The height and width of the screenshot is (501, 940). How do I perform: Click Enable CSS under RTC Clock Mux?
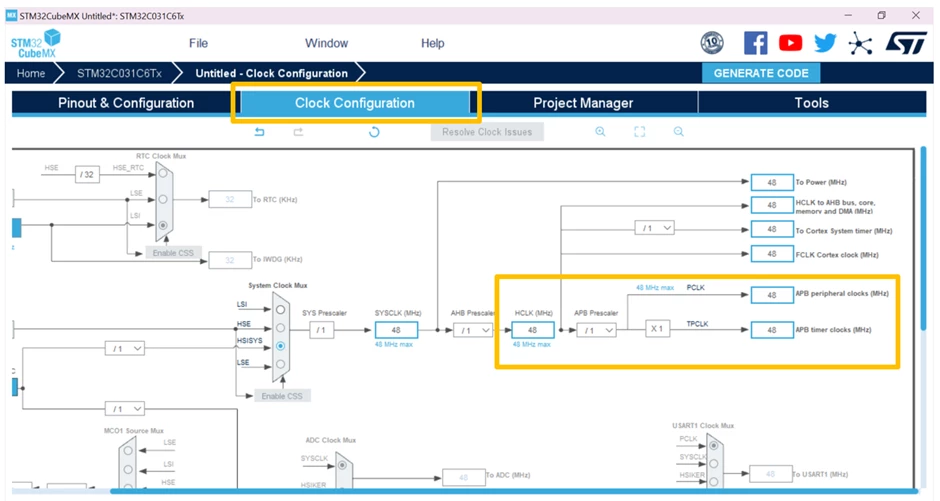tap(173, 253)
